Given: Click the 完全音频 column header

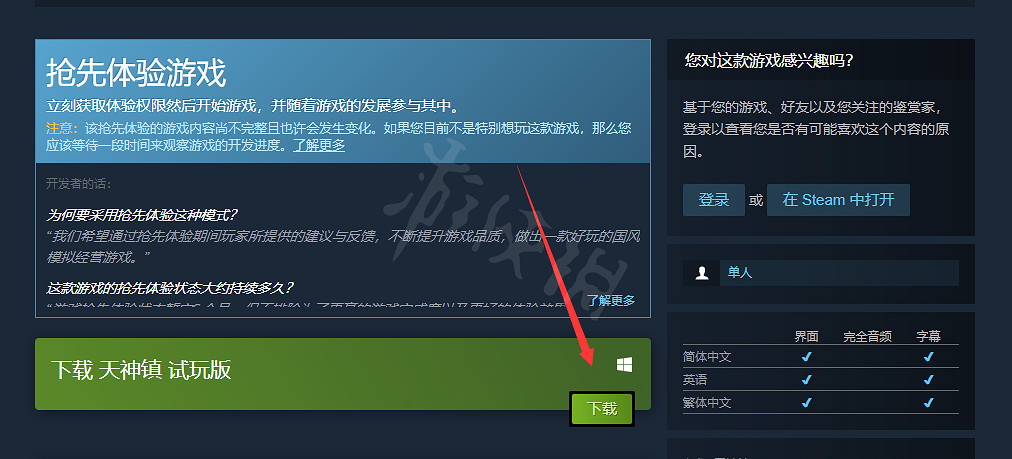Looking at the screenshot, I should (x=867, y=336).
